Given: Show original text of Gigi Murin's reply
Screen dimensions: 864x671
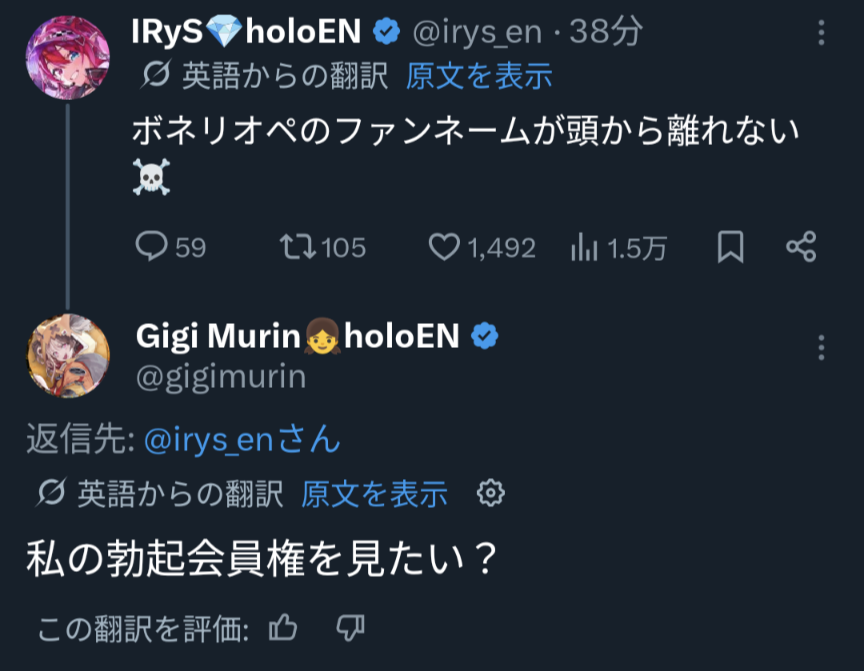Looking at the screenshot, I should [x=374, y=493].
